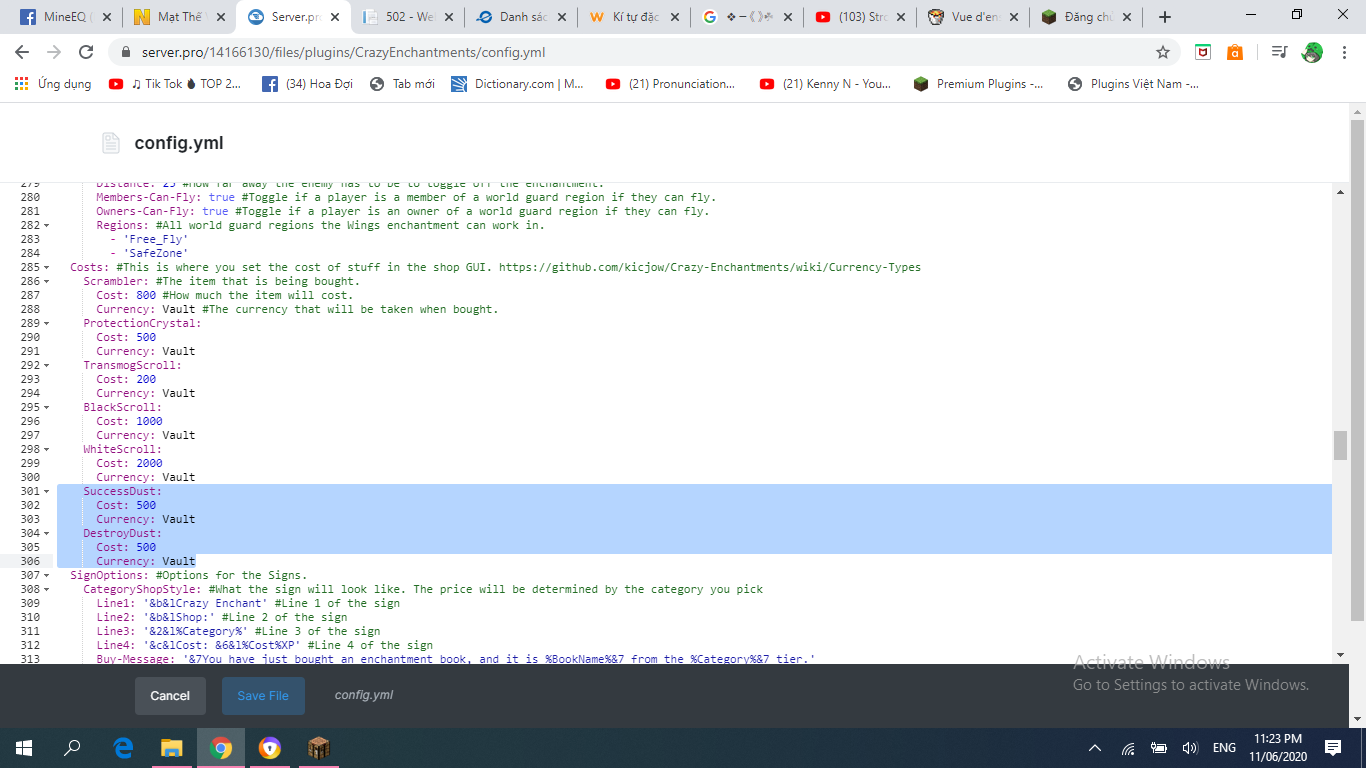Open the Plugins Việt Nam bookmark
Image resolution: width=1366 pixels, height=768 pixels.
1133,84
